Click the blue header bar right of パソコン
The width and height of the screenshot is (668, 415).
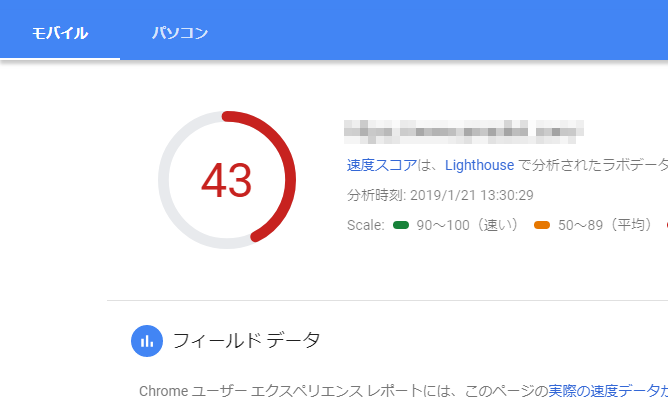click(x=450, y=30)
